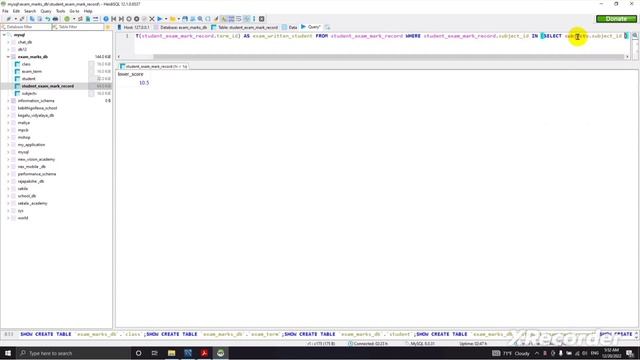Viewport: 640px width, 360px height.
Task: Expand the information_schema database node
Action: (x=8, y=101)
